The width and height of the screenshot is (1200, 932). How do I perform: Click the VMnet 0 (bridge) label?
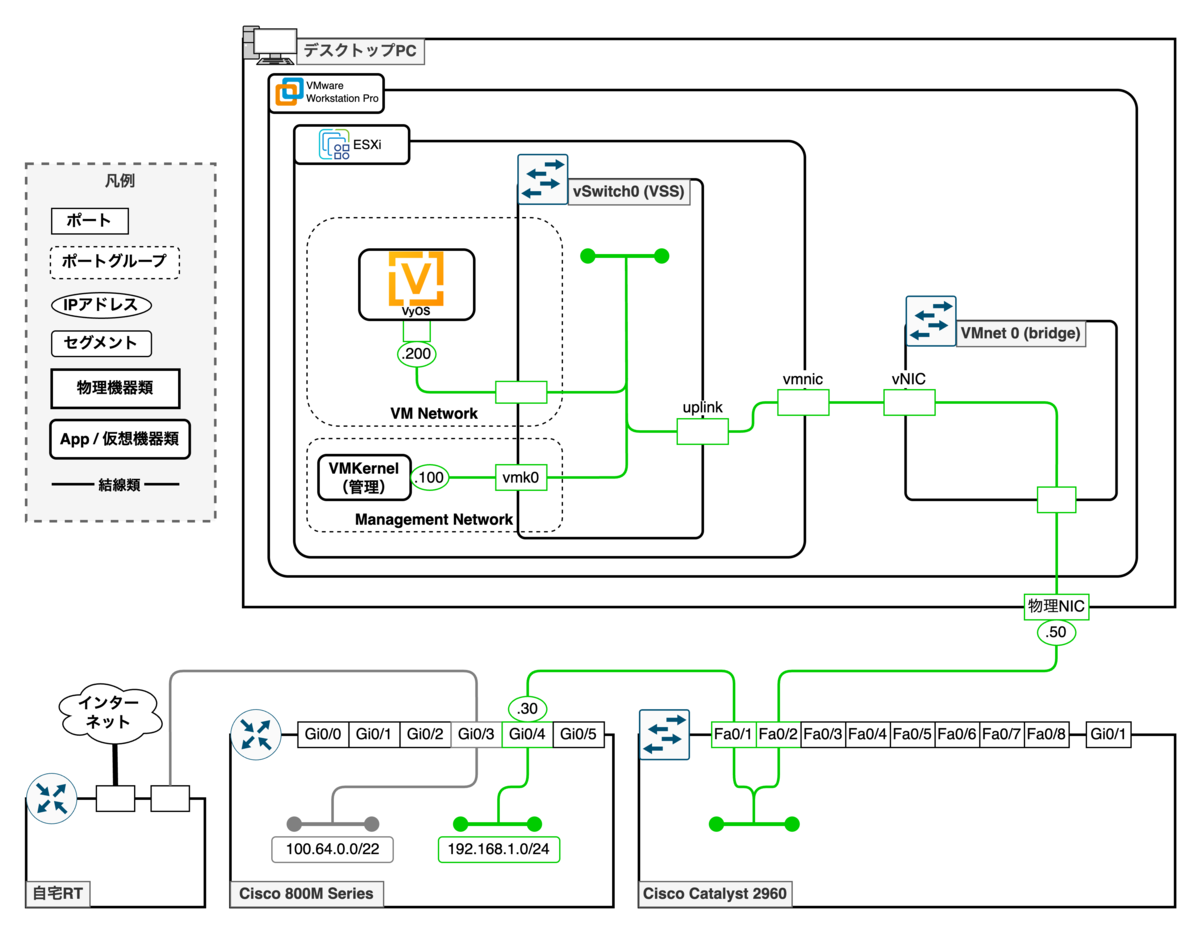pyautogui.click(x=1019, y=334)
